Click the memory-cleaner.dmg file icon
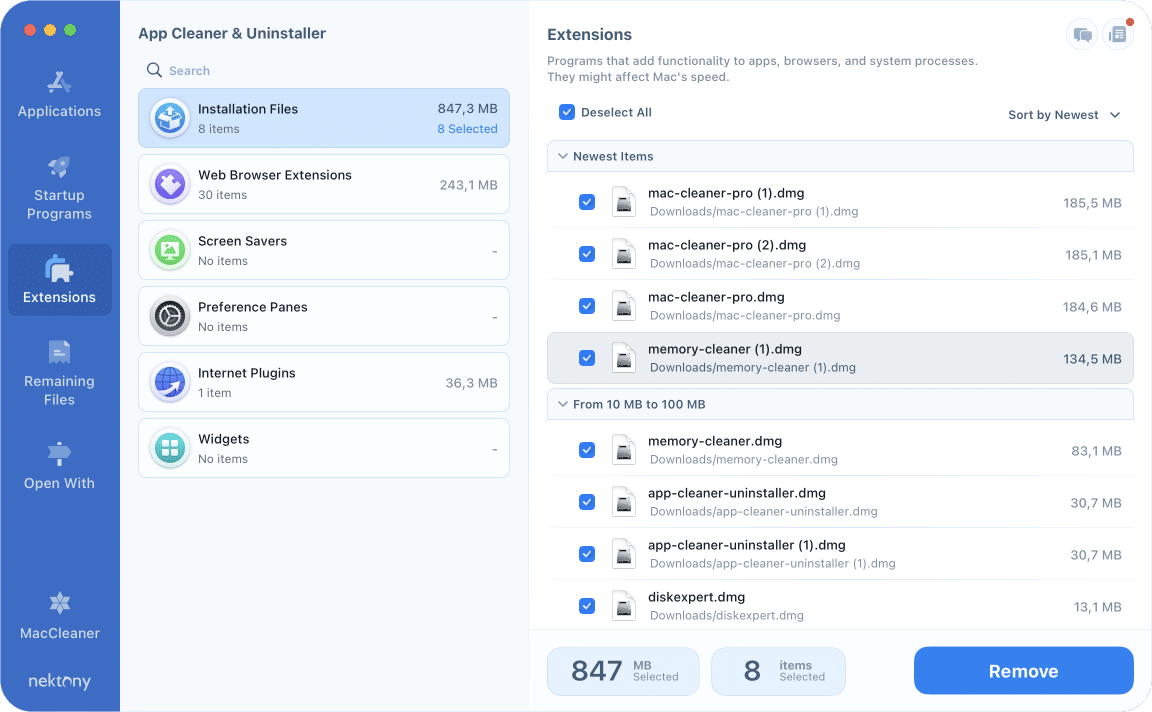Viewport: 1152px width, 712px height. pyautogui.click(x=624, y=450)
